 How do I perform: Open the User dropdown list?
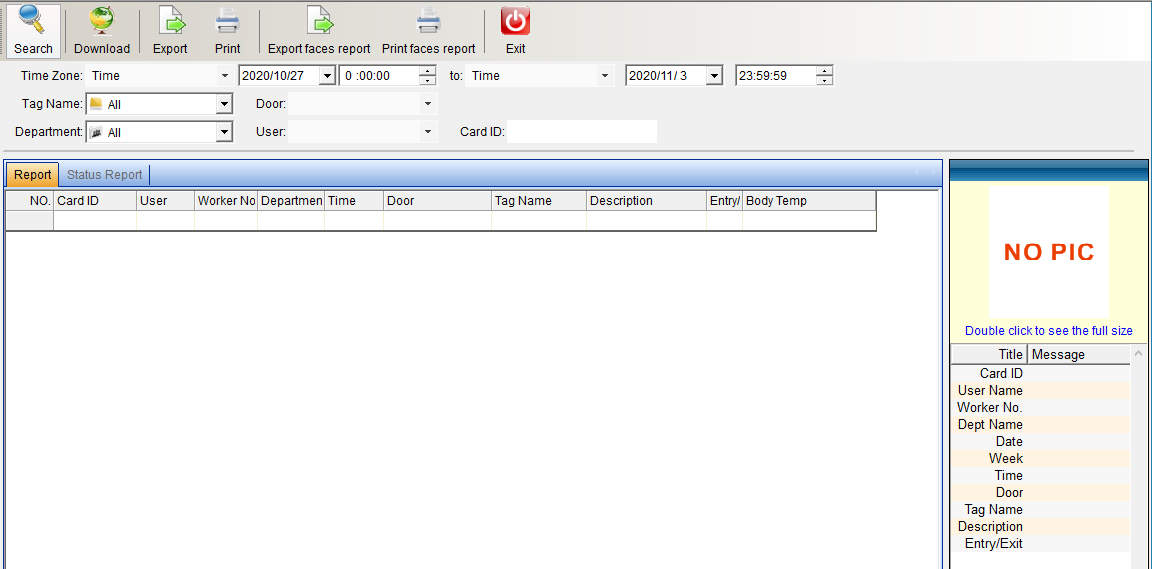click(428, 132)
